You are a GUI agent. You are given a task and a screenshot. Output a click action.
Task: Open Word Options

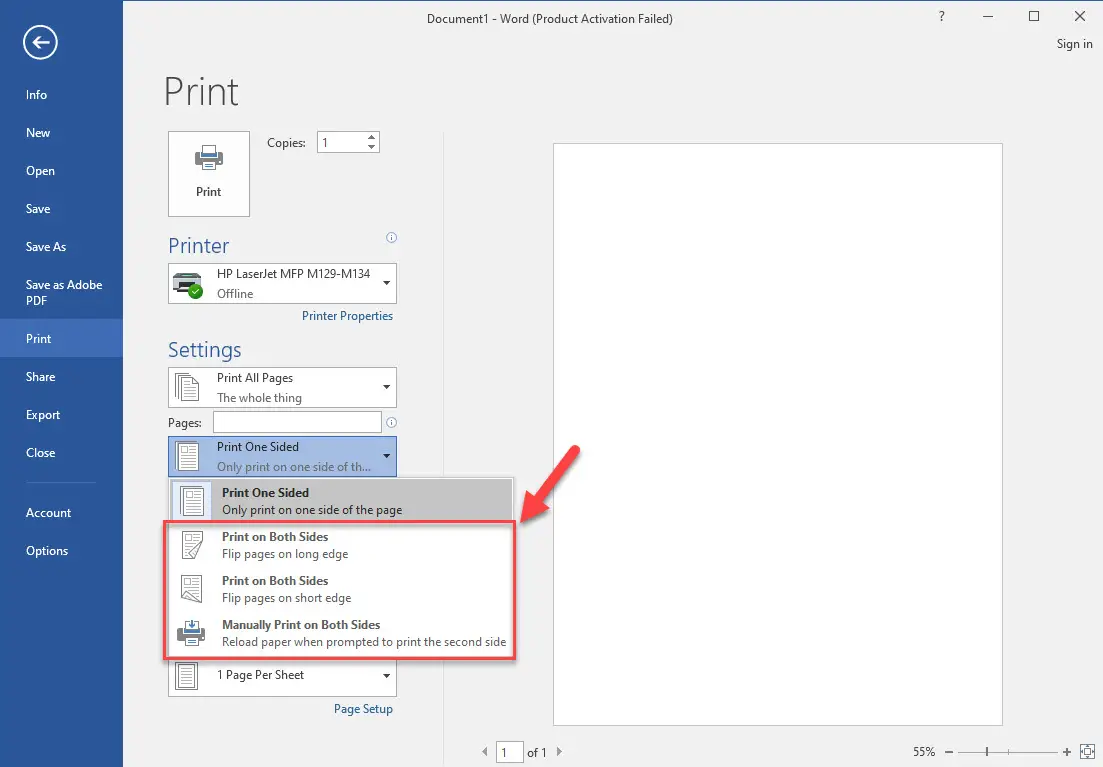coord(61,551)
